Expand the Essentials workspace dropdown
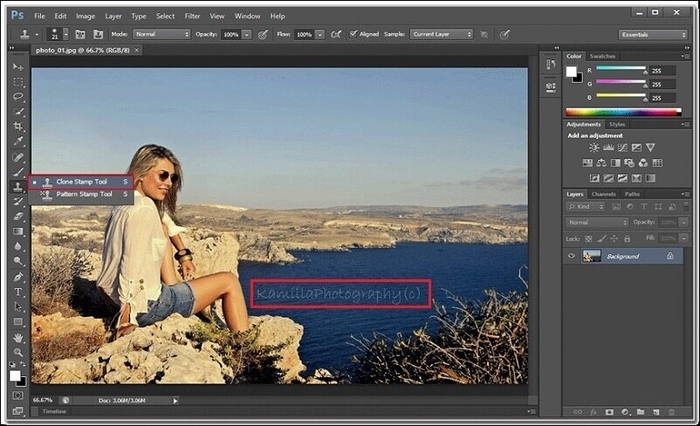The height and width of the screenshot is (426, 700). [652, 34]
